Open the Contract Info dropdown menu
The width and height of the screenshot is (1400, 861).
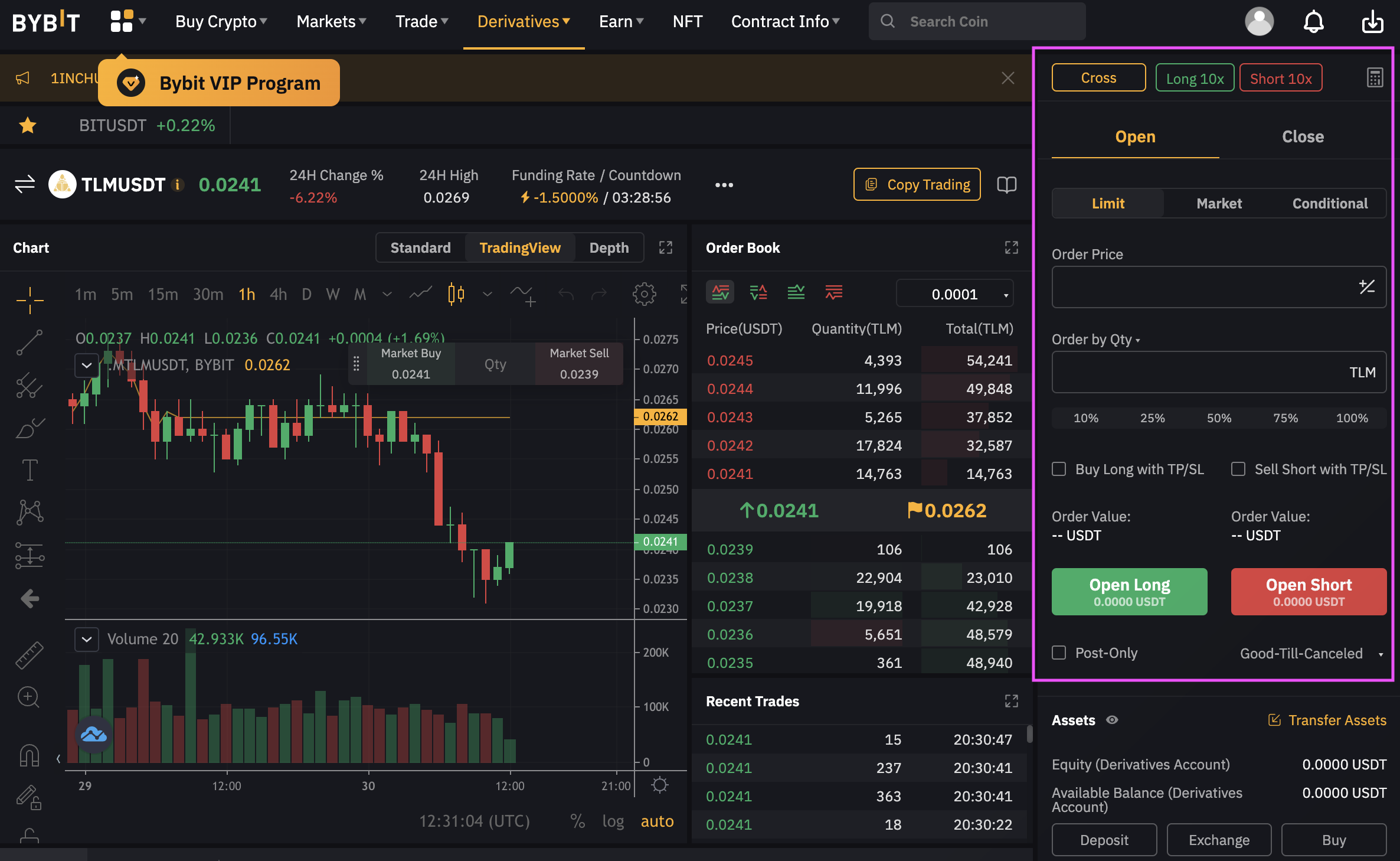(785, 22)
